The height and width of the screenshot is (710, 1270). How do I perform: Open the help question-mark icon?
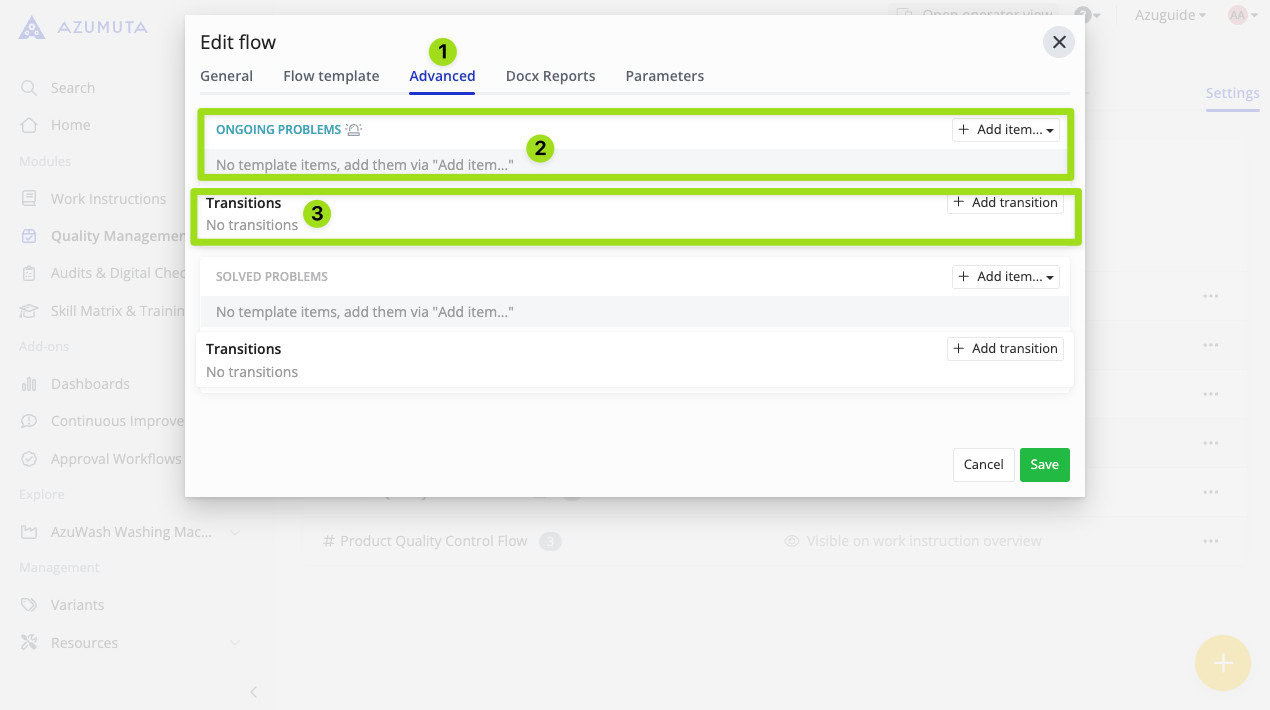coord(1086,13)
